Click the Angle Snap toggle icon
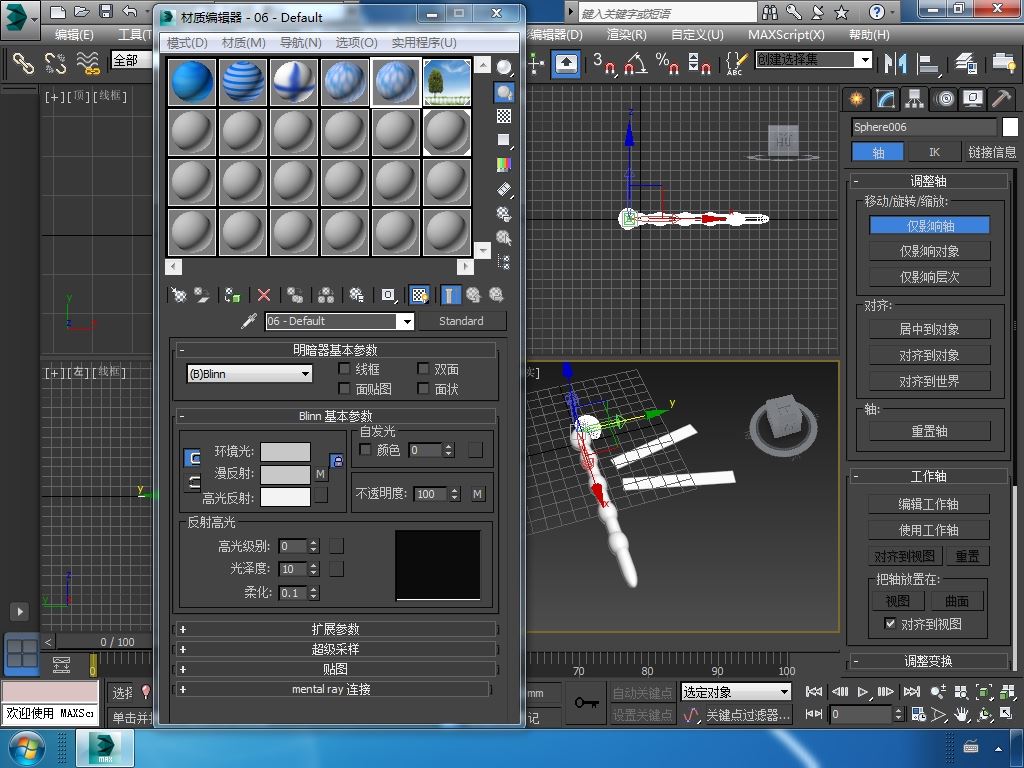Viewport: 1024px width, 768px height. click(635, 63)
